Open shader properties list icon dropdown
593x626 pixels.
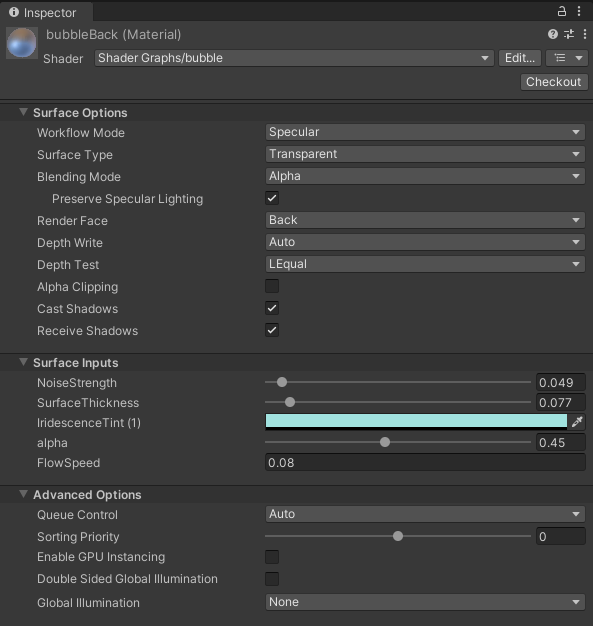click(x=567, y=58)
